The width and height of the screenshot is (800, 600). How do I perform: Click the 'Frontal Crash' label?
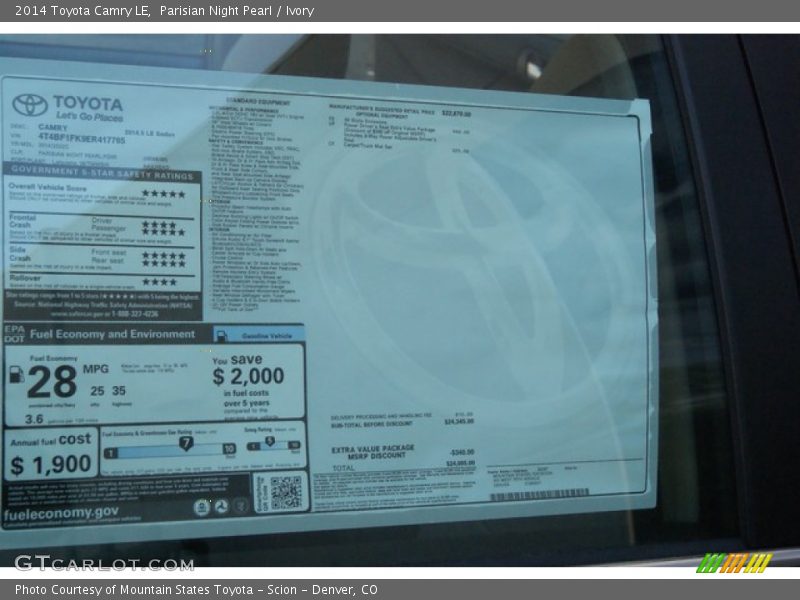(22, 221)
